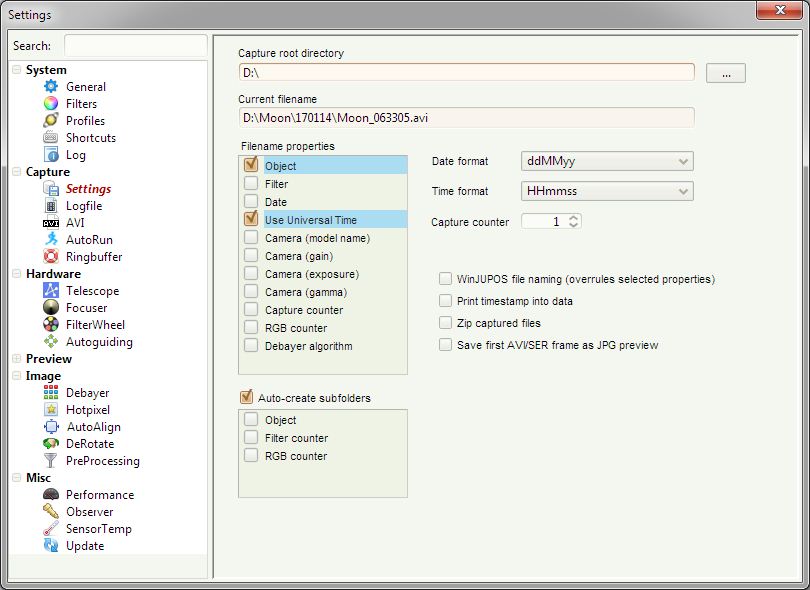
Task: Open General settings gear icon
Action: click(51, 87)
